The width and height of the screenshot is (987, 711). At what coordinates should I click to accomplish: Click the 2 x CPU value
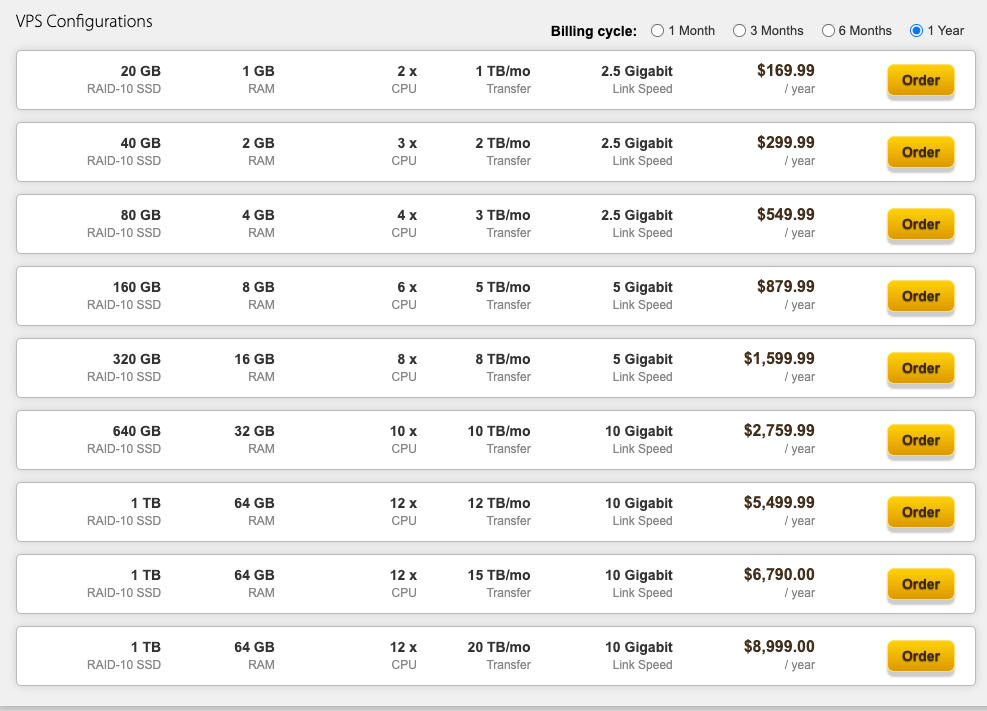(407, 71)
